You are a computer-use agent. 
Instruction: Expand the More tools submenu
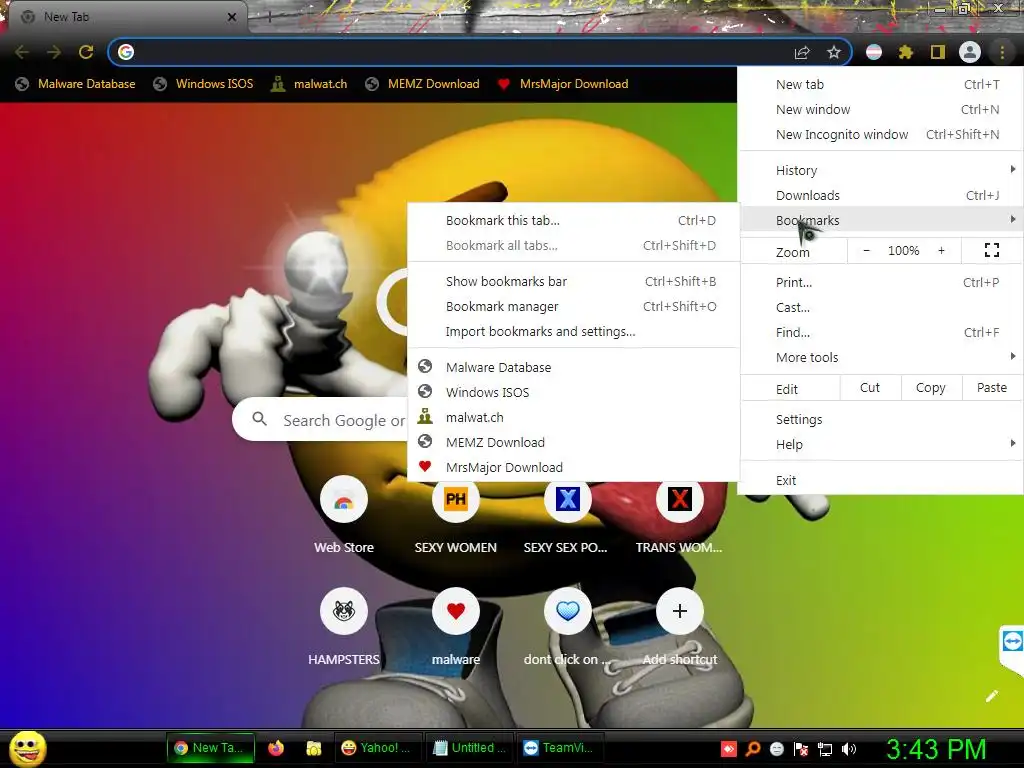881,357
